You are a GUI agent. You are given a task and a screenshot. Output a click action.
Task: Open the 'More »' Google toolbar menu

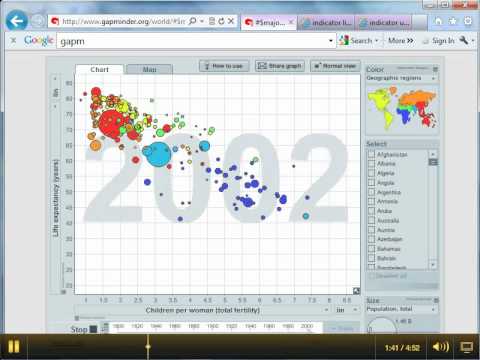click(x=401, y=41)
